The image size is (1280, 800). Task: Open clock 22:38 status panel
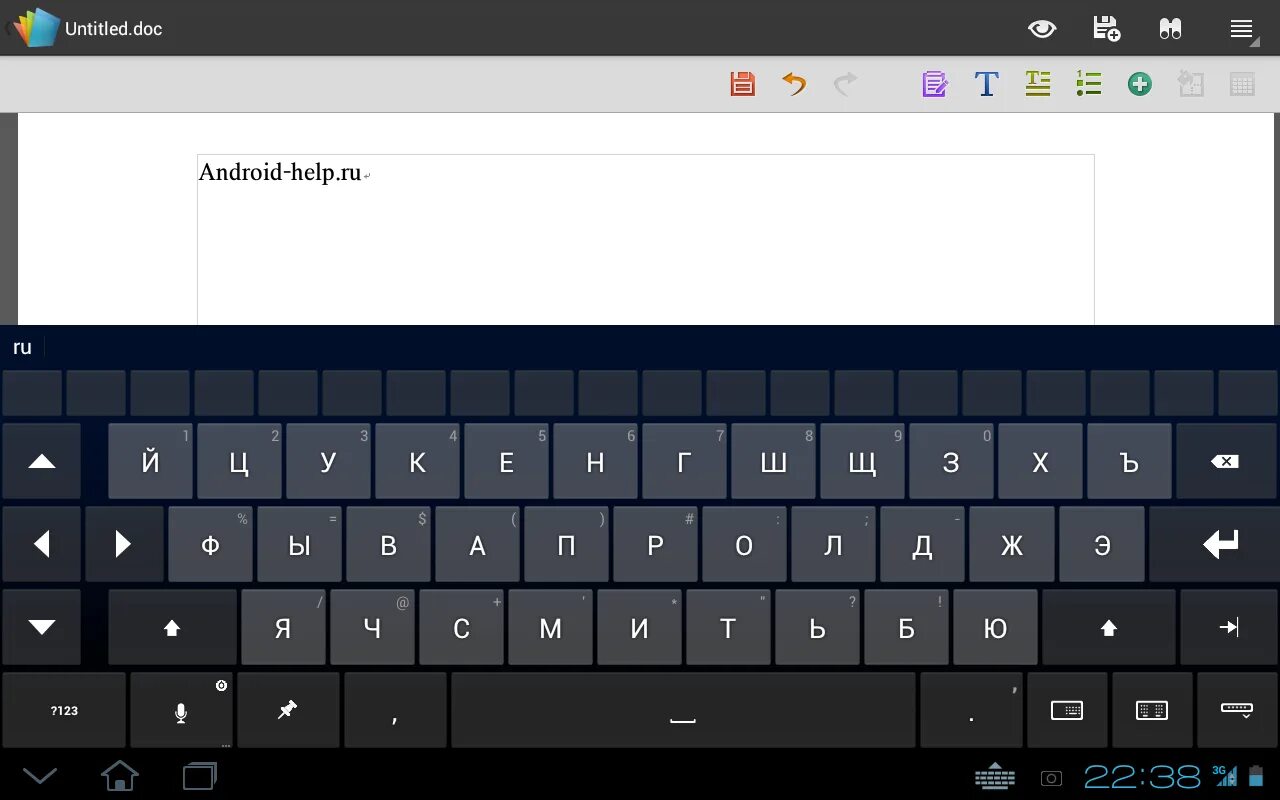[x=1142, y=776]
